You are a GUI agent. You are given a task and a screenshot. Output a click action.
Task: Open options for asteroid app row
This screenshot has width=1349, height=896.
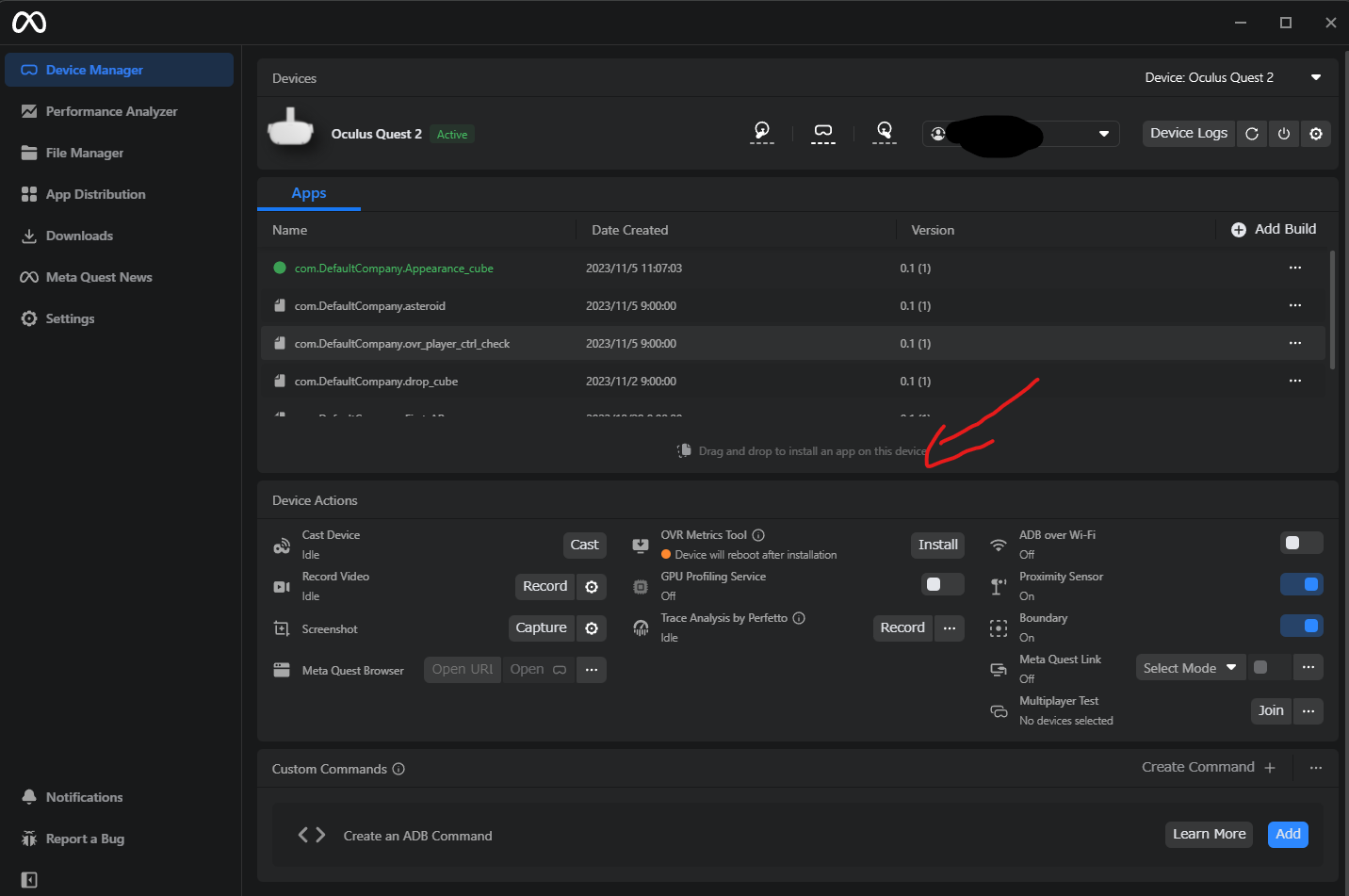[1295, 305]
